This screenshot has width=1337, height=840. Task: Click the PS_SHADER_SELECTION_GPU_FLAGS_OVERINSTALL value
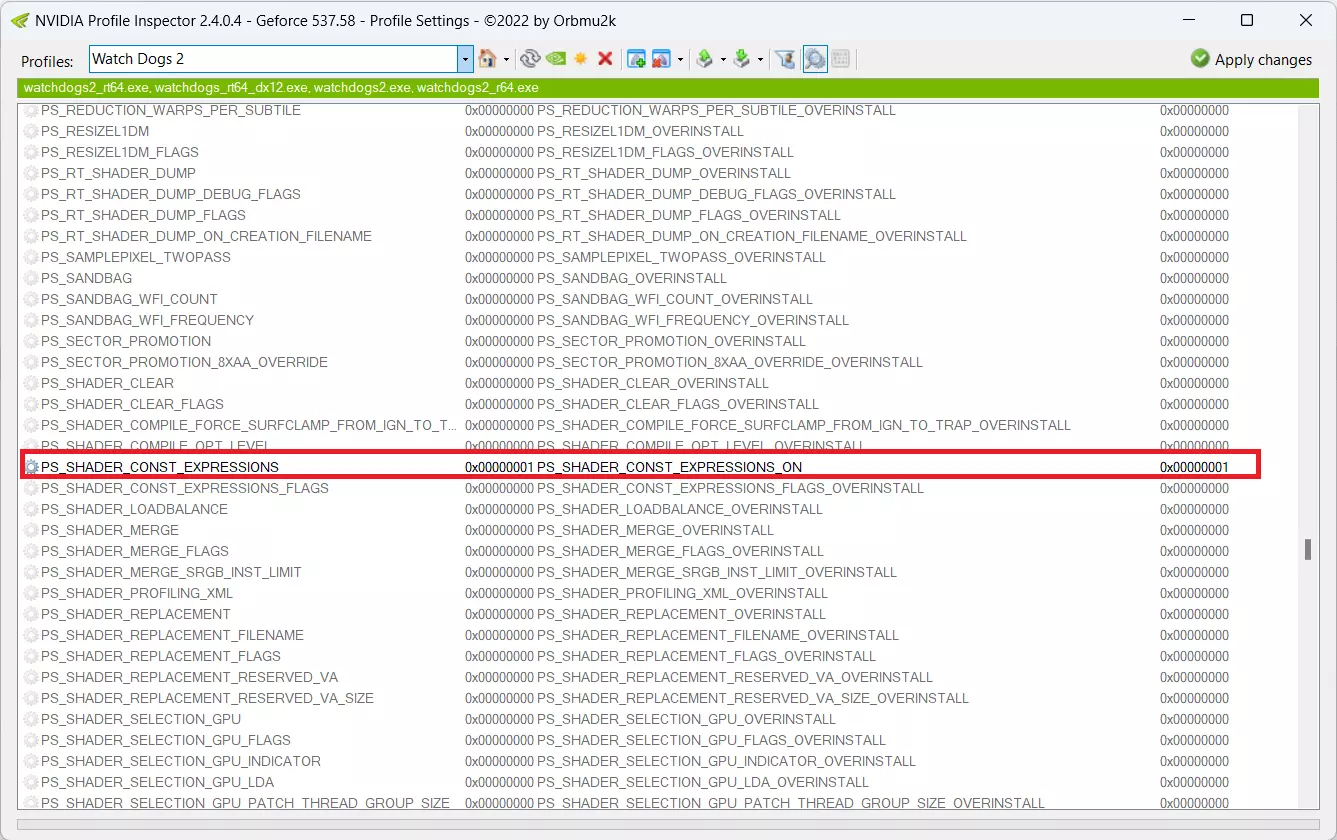tap(711, 740)
